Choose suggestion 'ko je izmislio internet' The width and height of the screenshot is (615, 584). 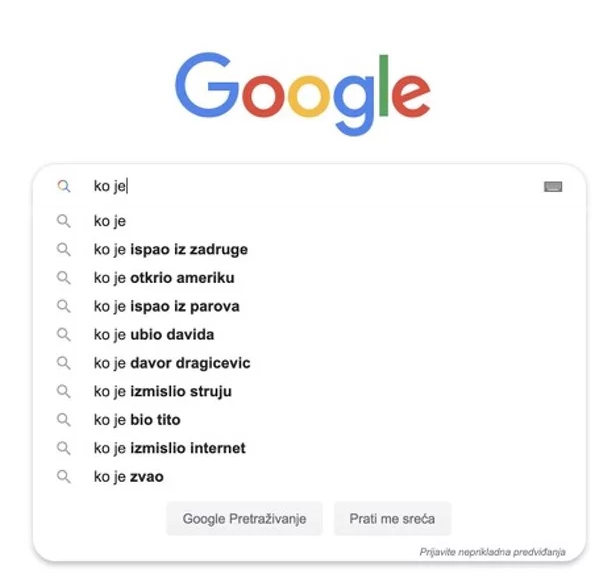169,448
